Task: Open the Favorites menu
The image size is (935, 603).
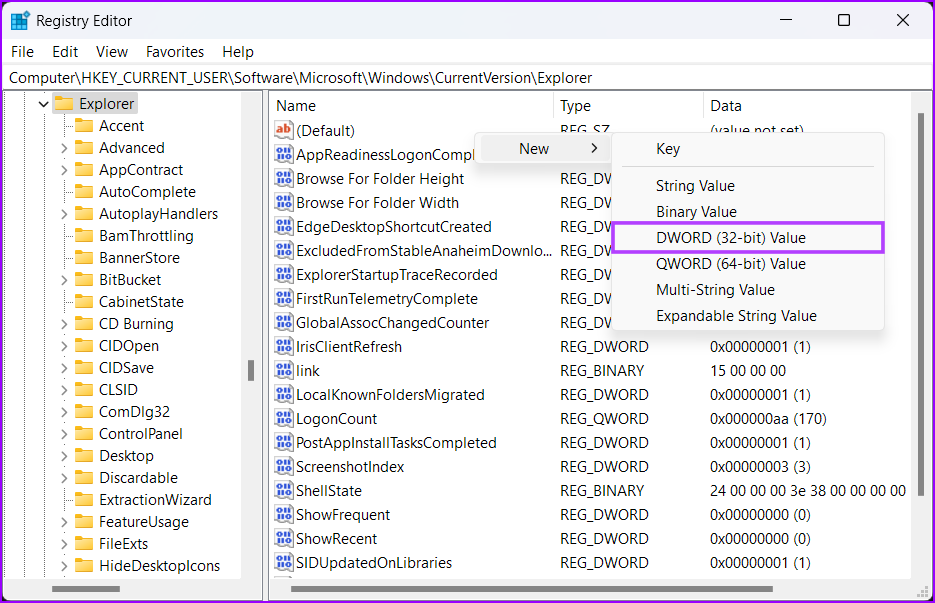Action: click(x=175, y=52)
